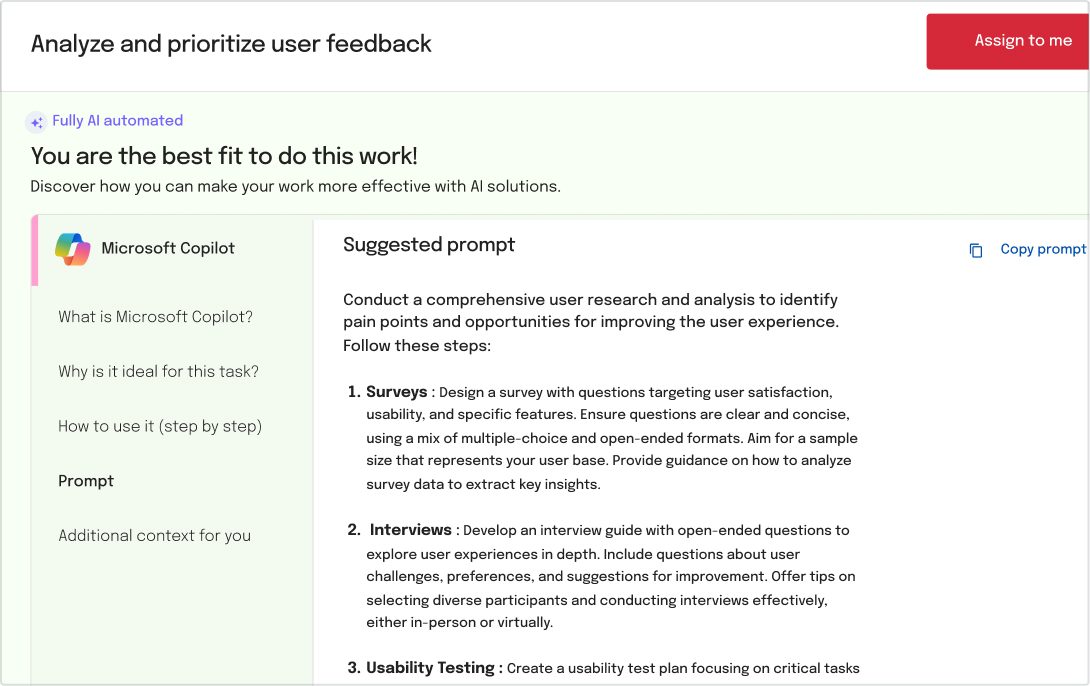The image size is (1090, 686).
Task: Click the Microsoft Copilot colorful logo icon
Action: coord(72,249)
